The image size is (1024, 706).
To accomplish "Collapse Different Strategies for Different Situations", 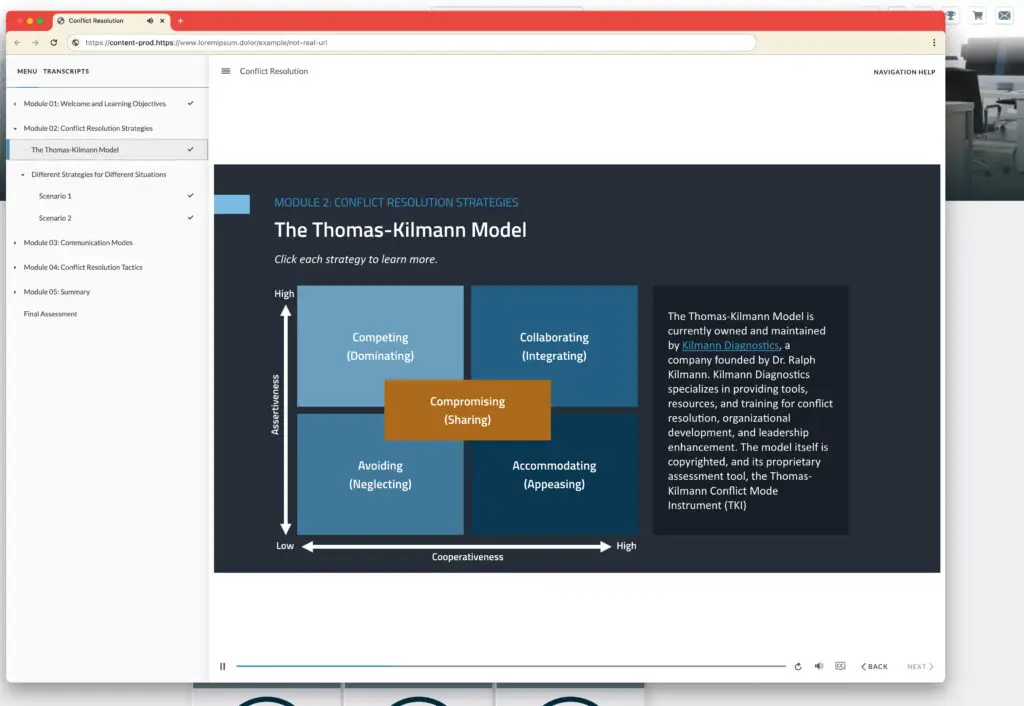I will click(x=23, y=175).
